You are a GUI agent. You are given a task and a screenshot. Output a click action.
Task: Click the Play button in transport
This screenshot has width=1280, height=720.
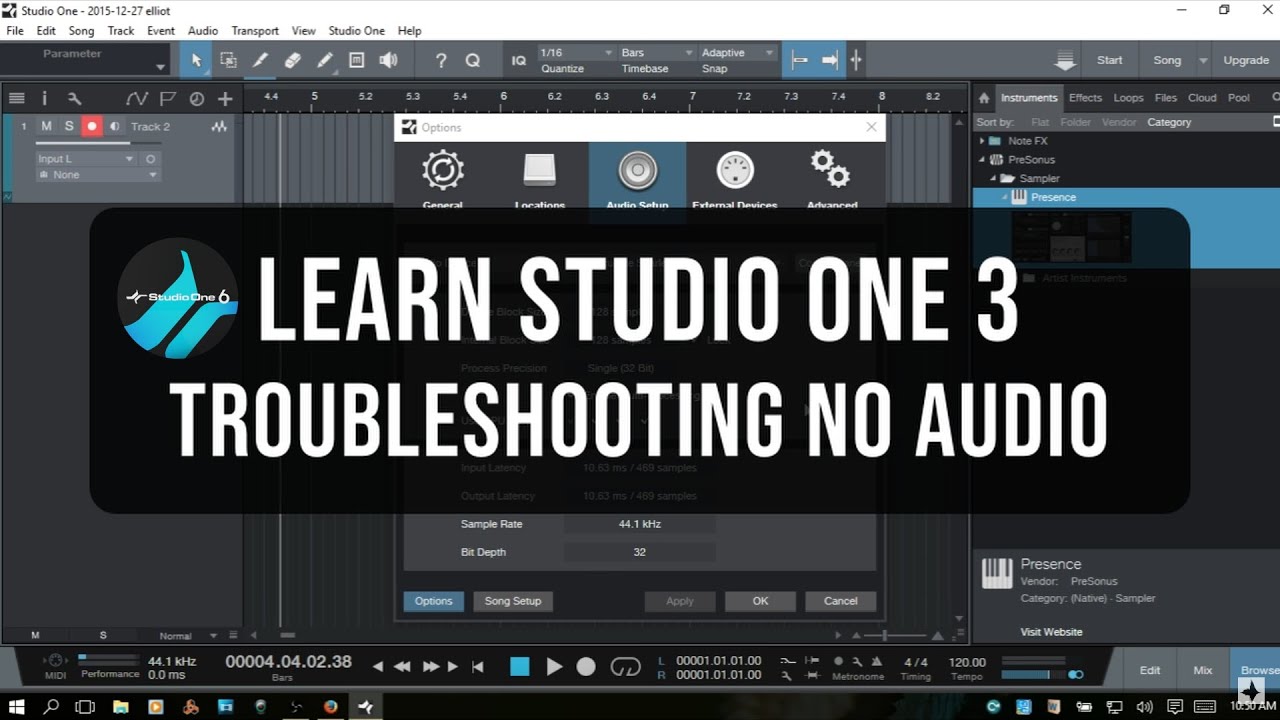pos(554,667)
